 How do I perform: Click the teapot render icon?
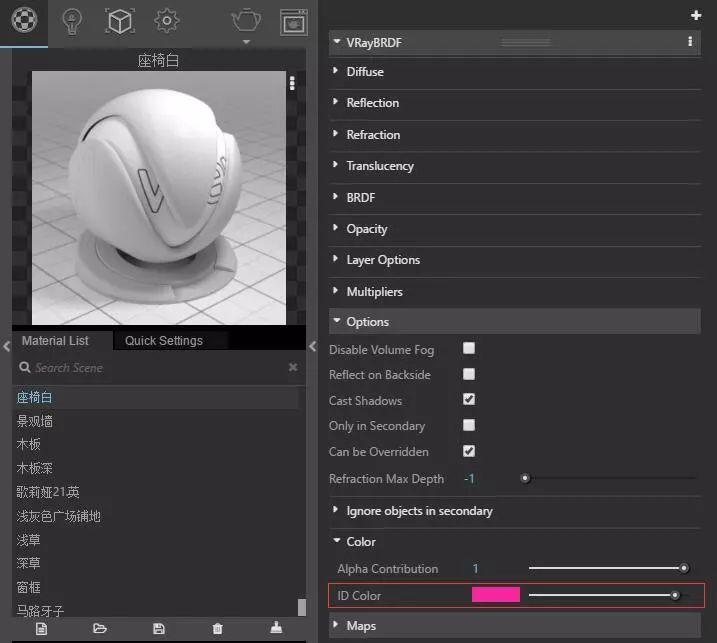pyautogui.click(x=246, y=21)
